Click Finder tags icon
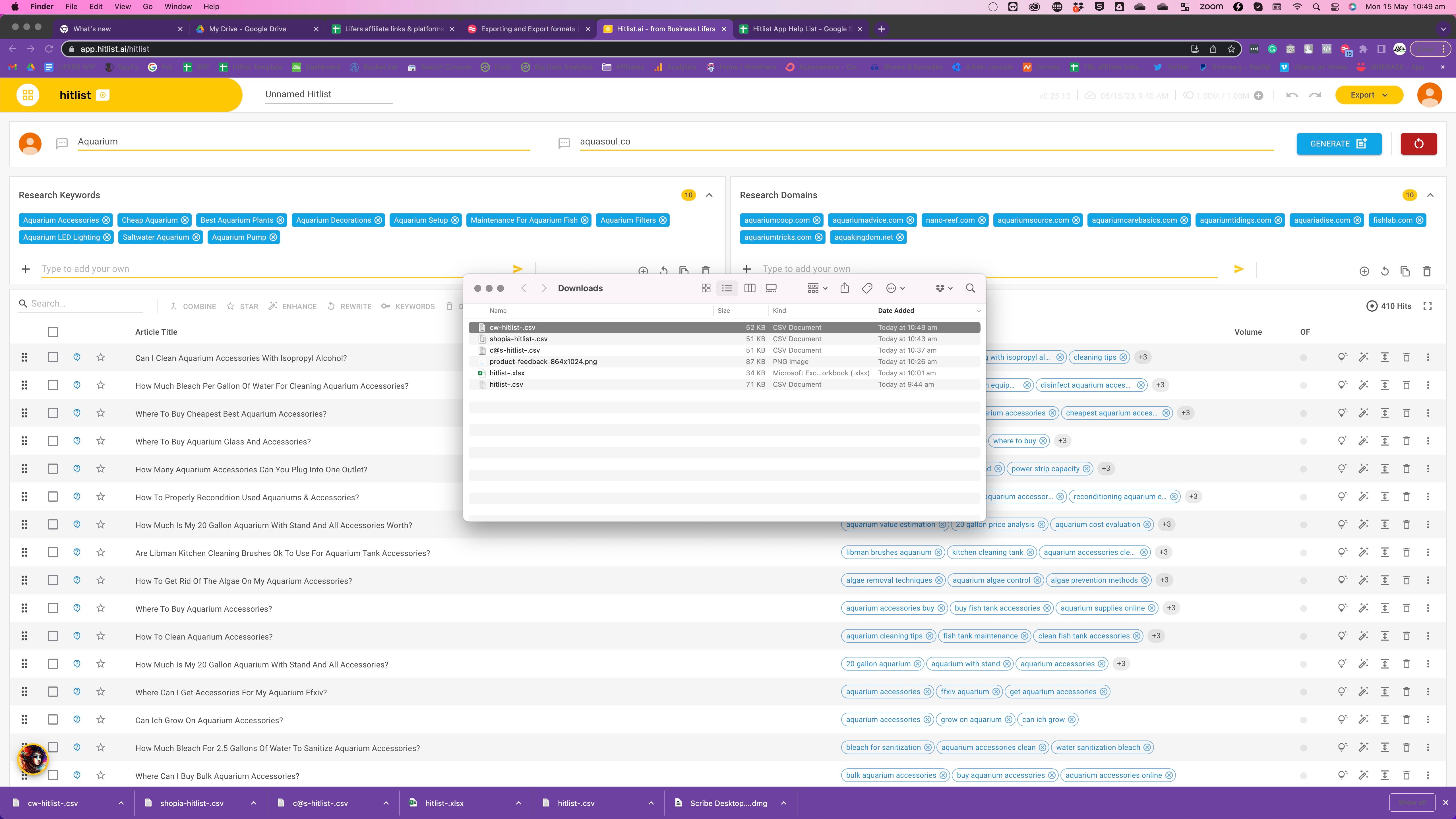Viewport: 1456px width, 819px height. 867,288
